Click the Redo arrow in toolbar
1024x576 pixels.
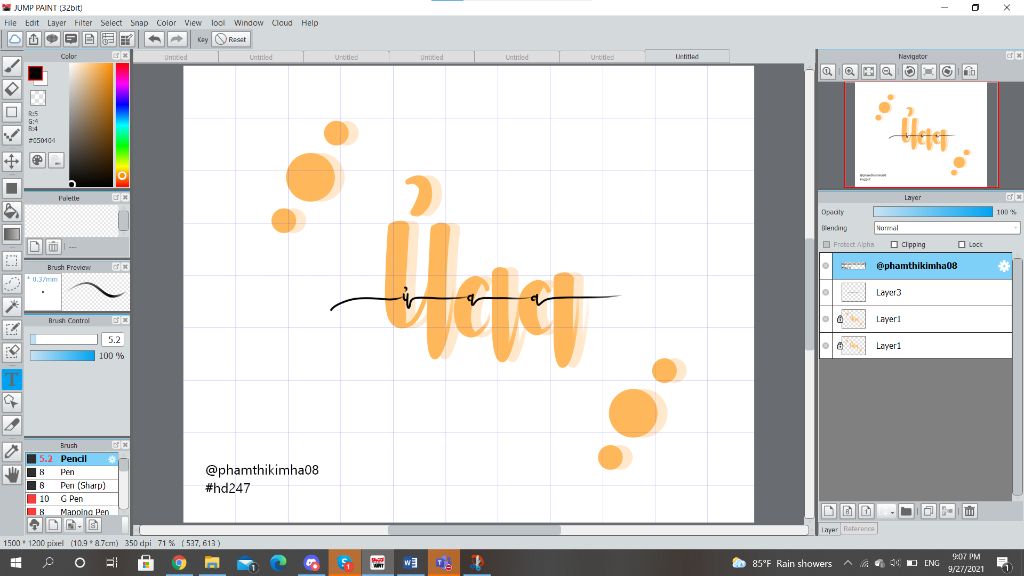[x=176, y=39]
